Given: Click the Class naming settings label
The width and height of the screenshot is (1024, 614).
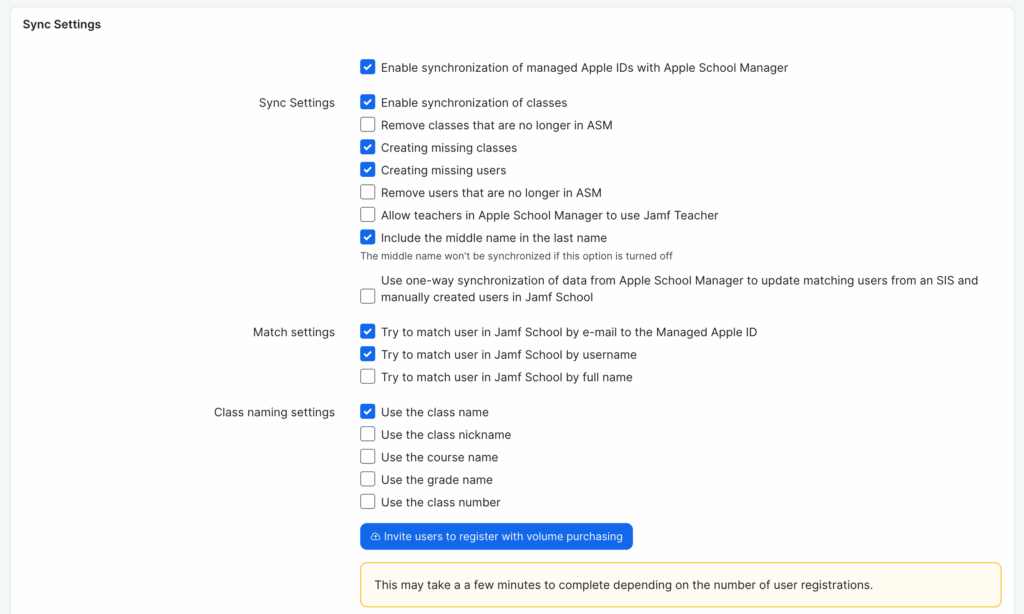Looking at the screenshot, I should pyautogui.click(x=274, y=412).
